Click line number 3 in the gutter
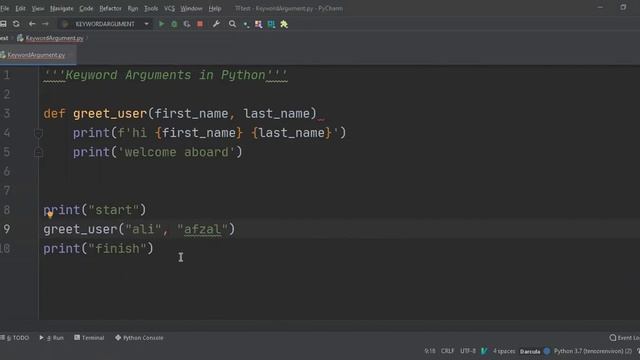Image resolution: width=640 pixels, height=360 pixels. pos(7,113)
